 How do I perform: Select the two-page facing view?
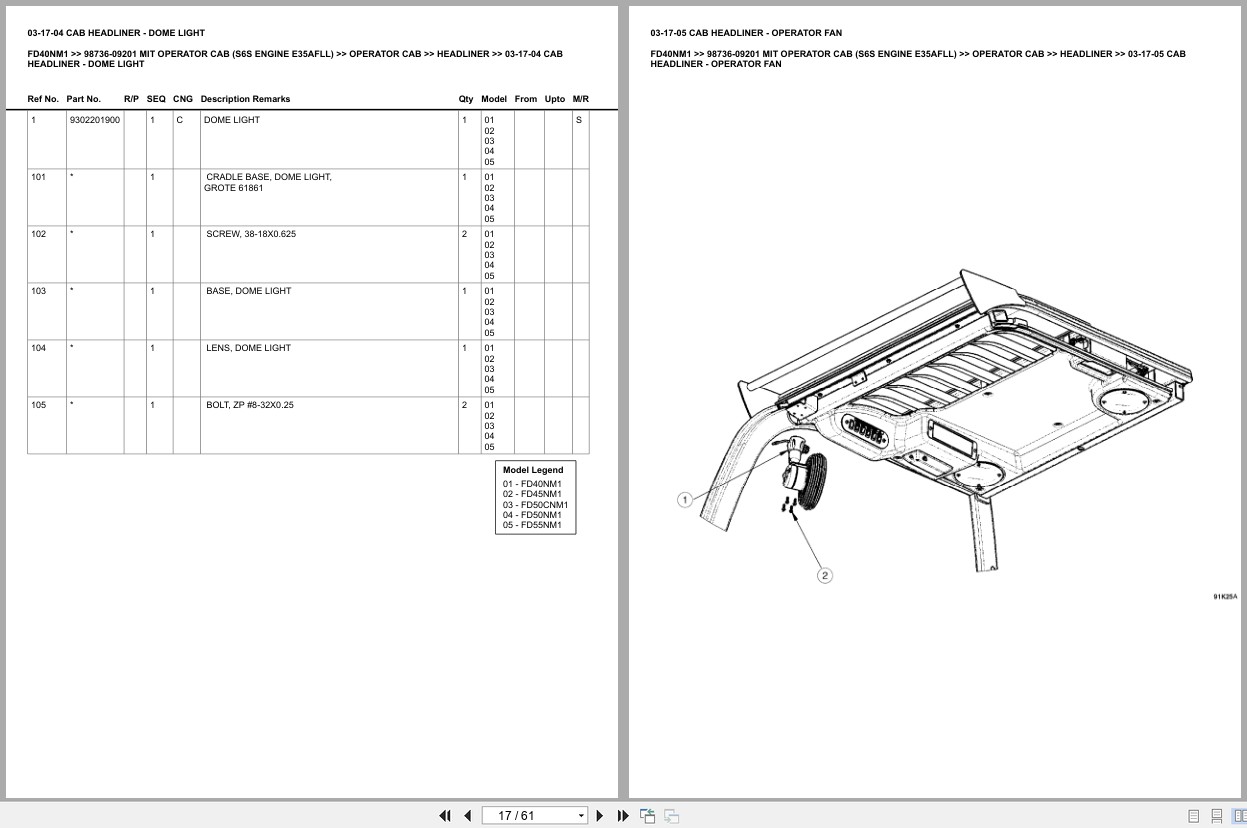1239,816
